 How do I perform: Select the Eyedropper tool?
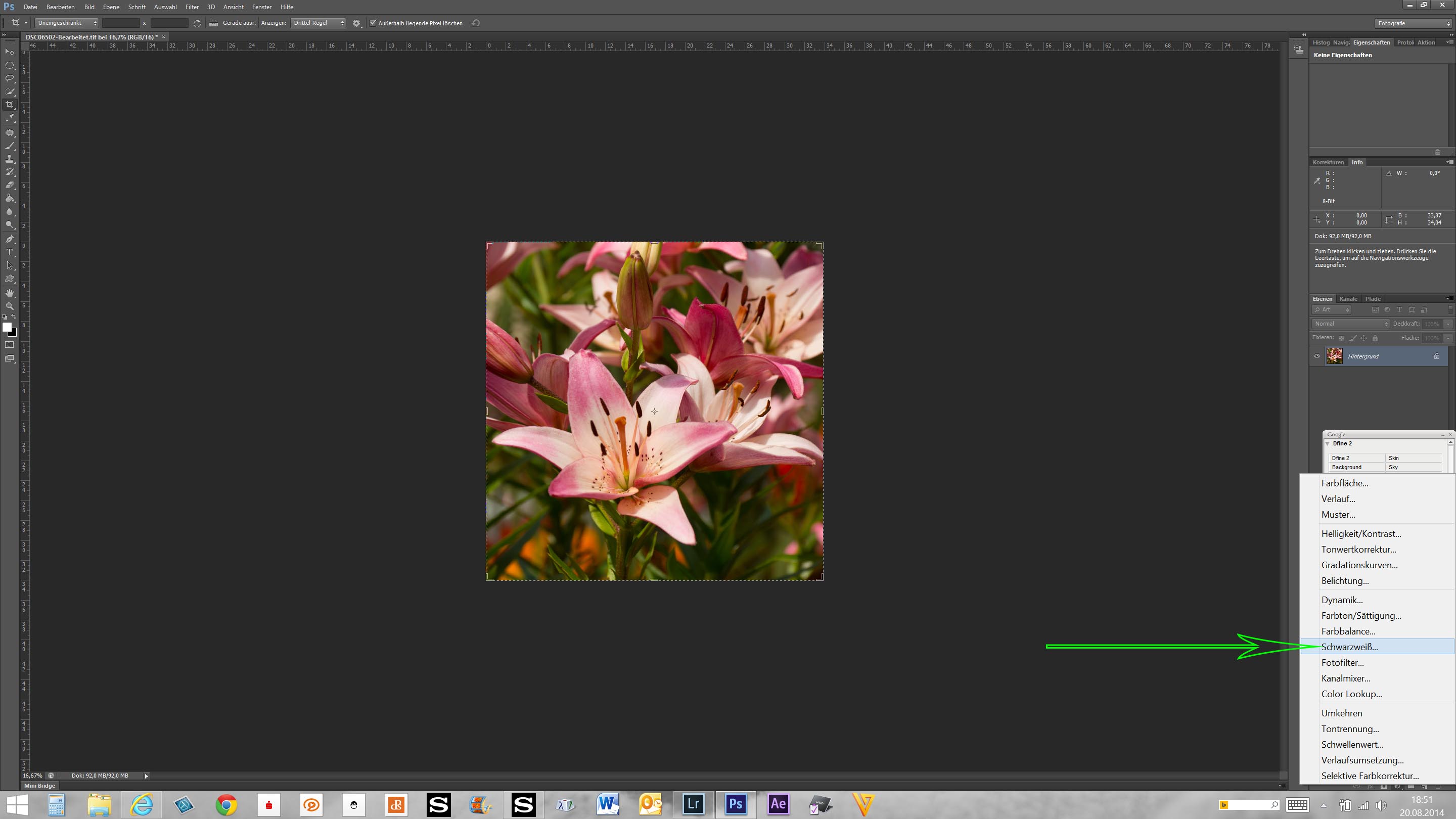[x=10, y=118]
